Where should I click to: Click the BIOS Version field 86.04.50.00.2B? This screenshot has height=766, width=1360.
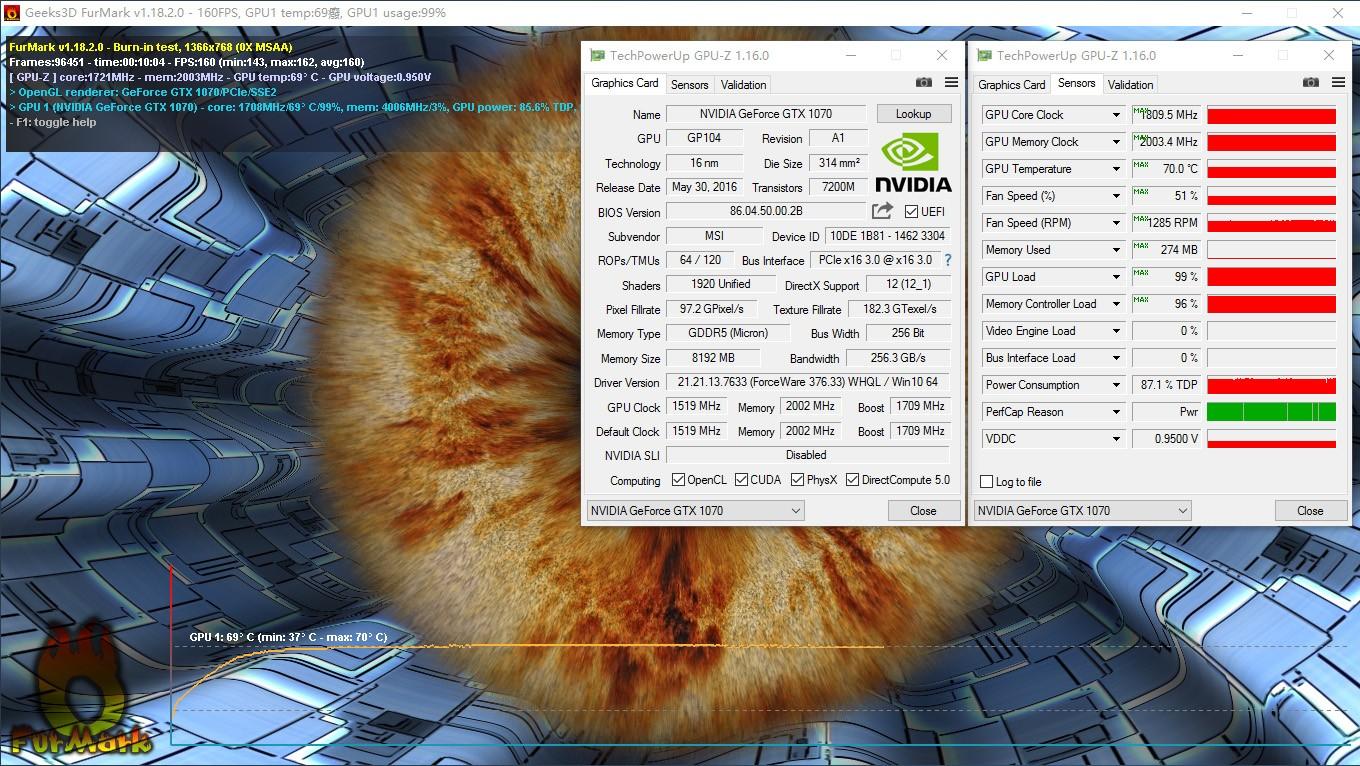pos(766,212)
